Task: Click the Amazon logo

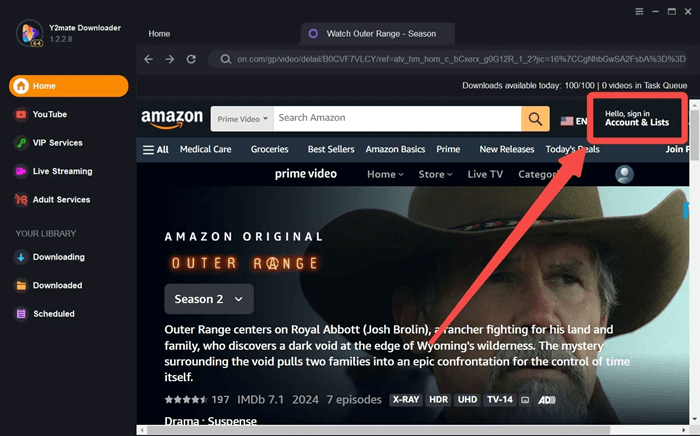Action: coord(172,119)
